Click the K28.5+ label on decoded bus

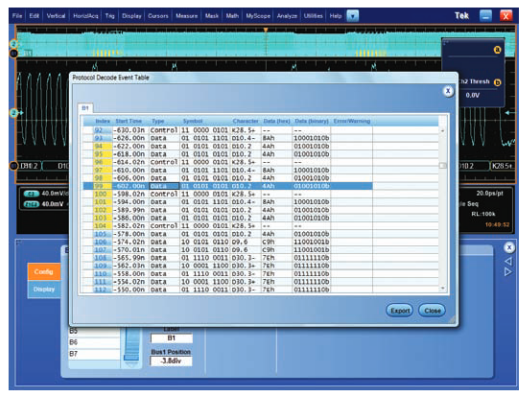(x=502, y=166)
